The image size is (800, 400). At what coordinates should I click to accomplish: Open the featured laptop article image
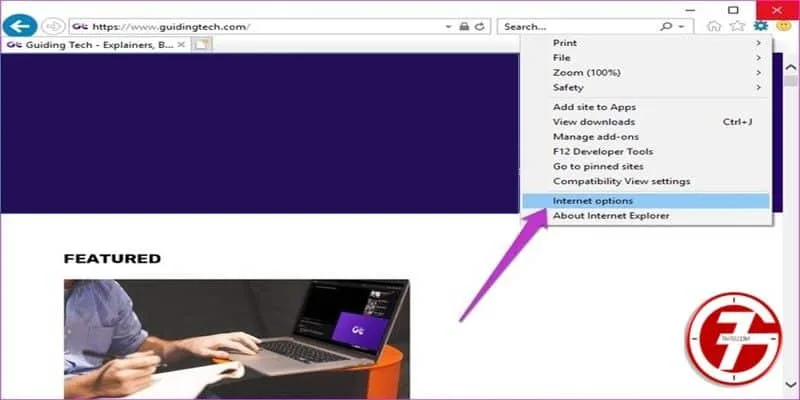coord(237,339)
